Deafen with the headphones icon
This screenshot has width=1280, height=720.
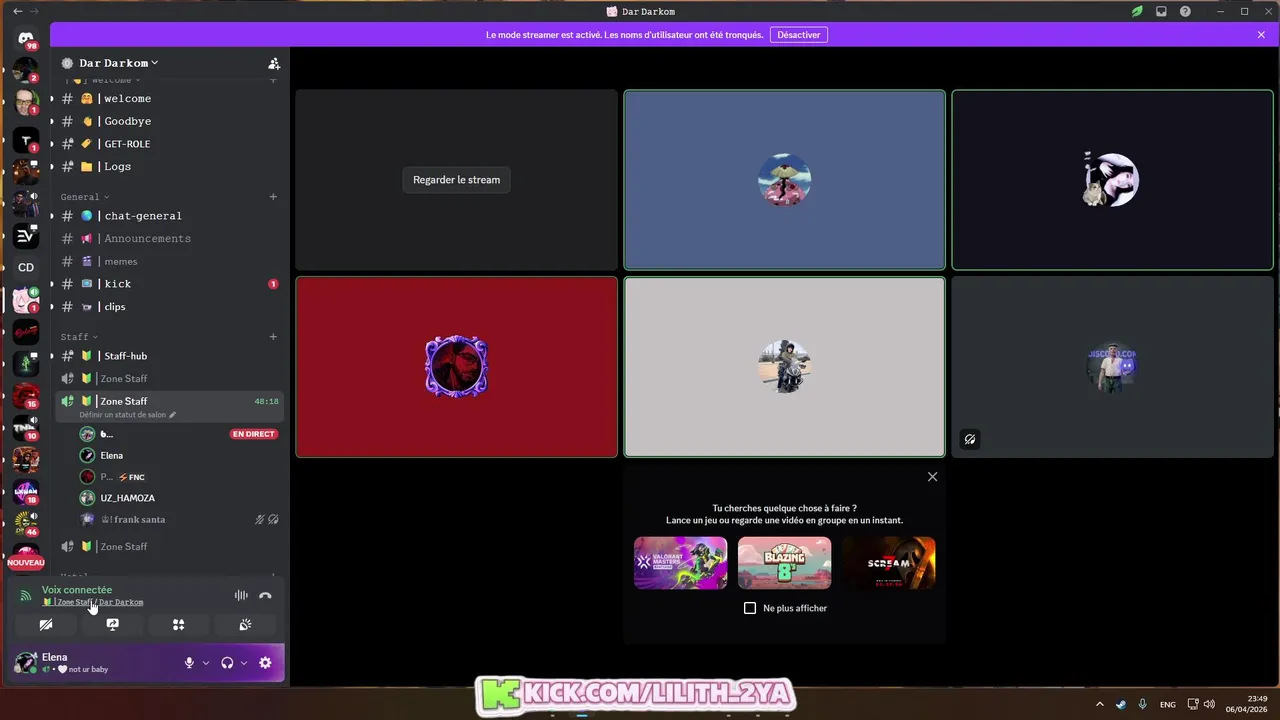227,663
